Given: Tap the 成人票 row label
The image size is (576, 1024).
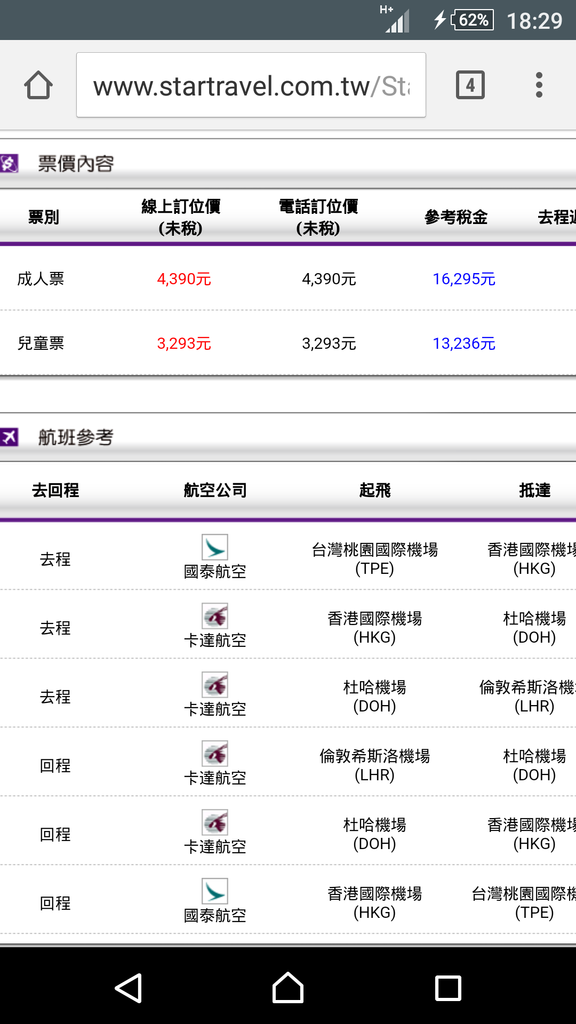Looking at the screenshot, I should pyautogui.click(x=40, y=280).
